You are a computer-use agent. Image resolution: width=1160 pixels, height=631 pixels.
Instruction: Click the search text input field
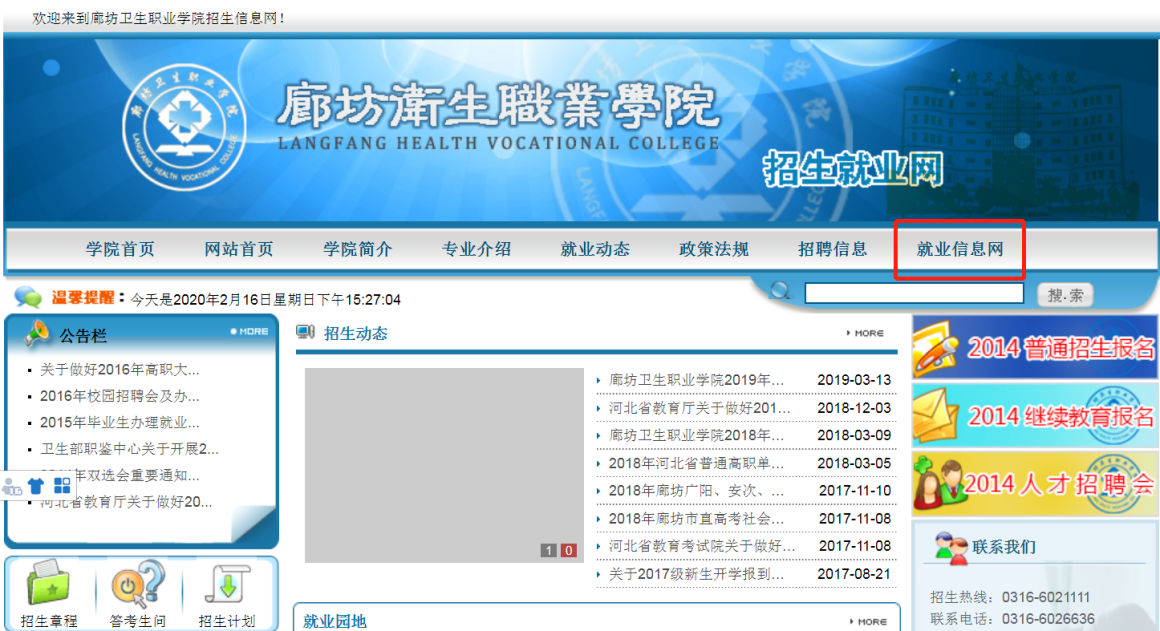click(914, 294)
